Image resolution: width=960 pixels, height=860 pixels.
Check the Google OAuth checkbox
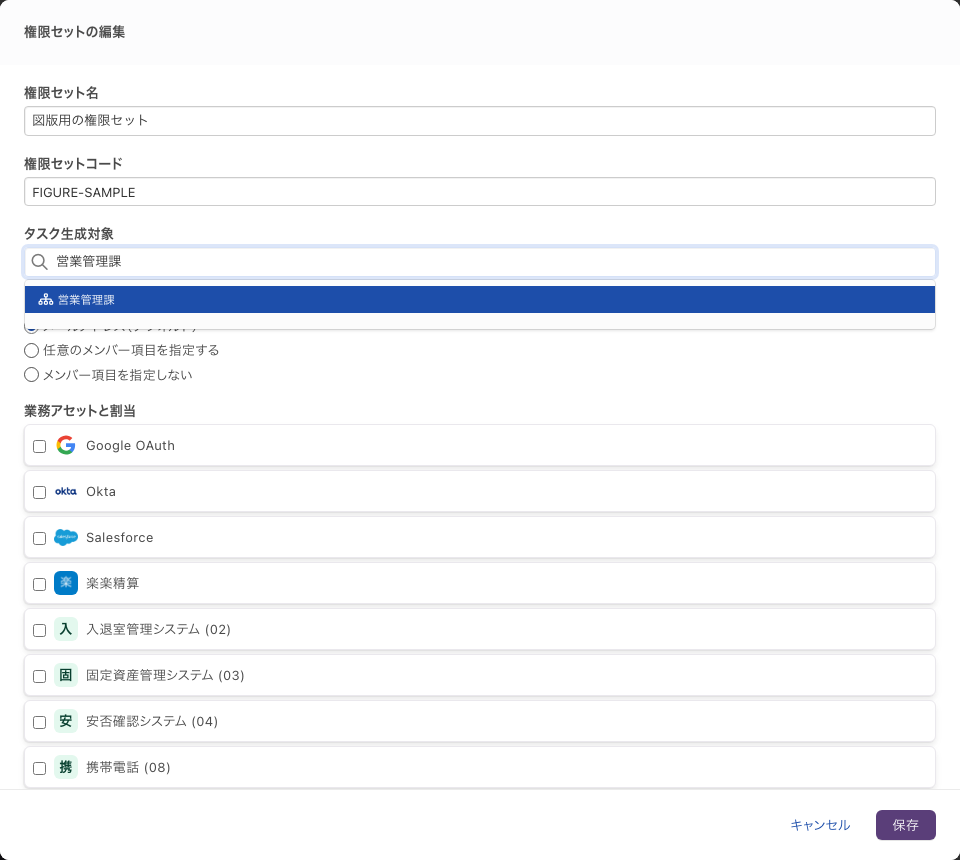pos(39,446)
